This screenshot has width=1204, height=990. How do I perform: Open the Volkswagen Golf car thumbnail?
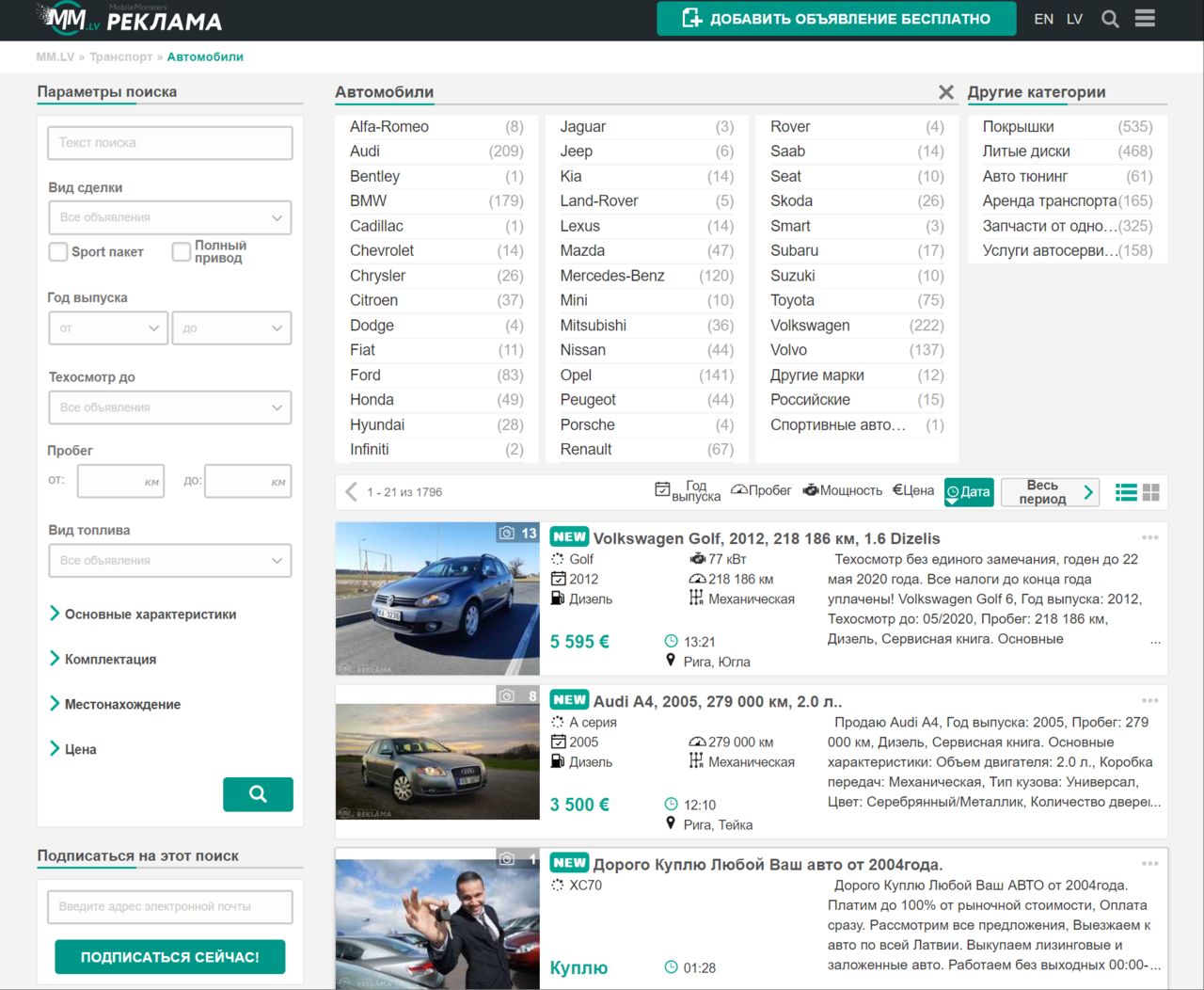pyautogui.click(x=437, y=599)
